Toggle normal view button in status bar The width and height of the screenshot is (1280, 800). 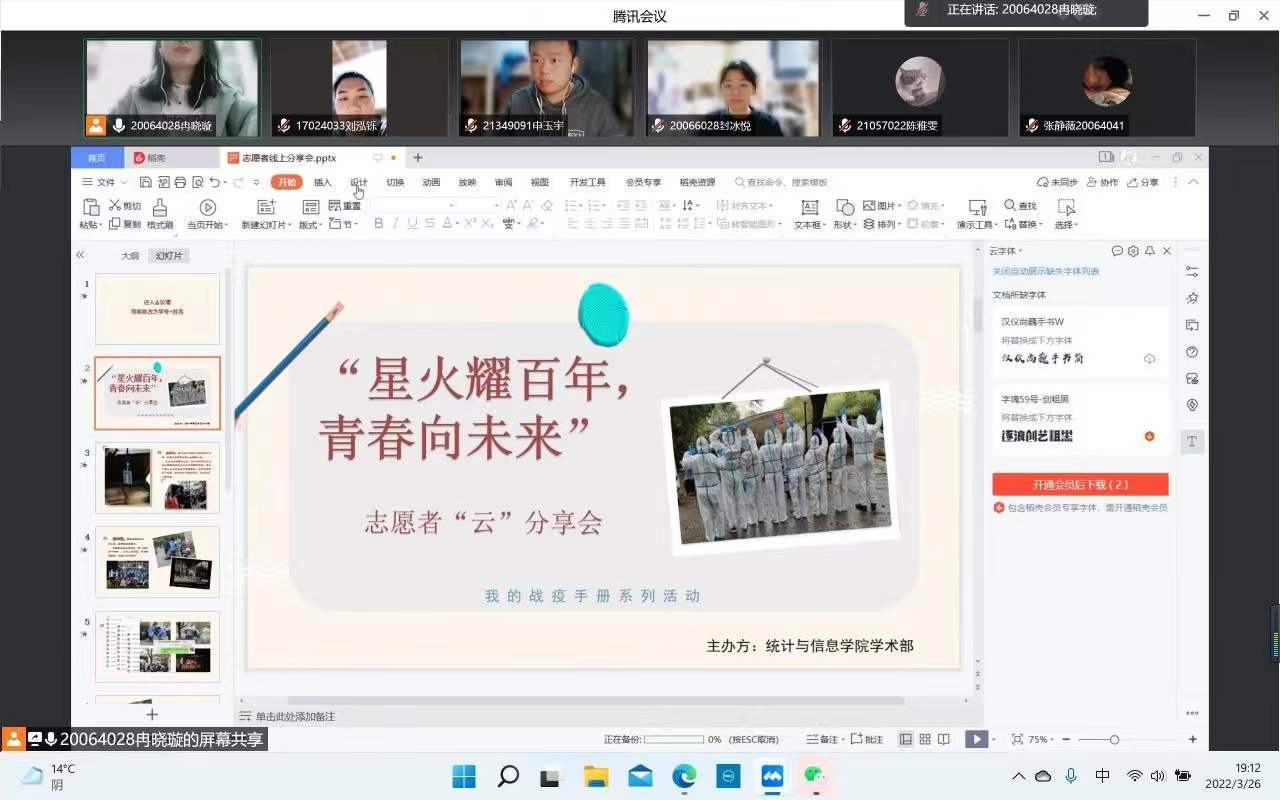(x=906, y=739)
